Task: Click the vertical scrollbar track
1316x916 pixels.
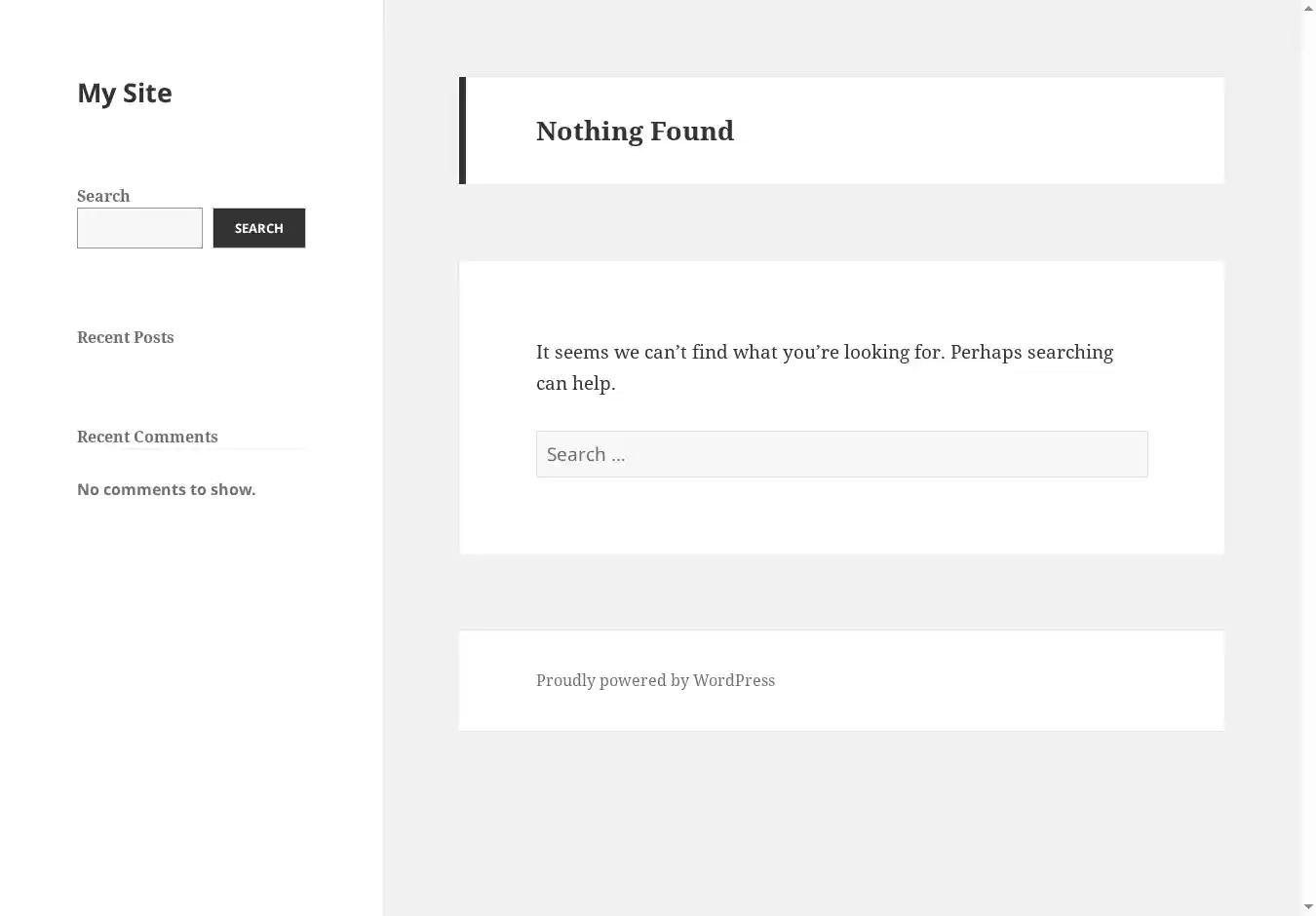Action: 1308,458
